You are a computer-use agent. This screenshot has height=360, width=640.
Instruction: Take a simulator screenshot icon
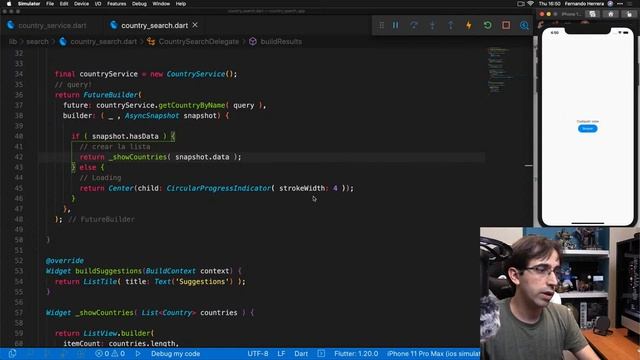click(592, 14)
